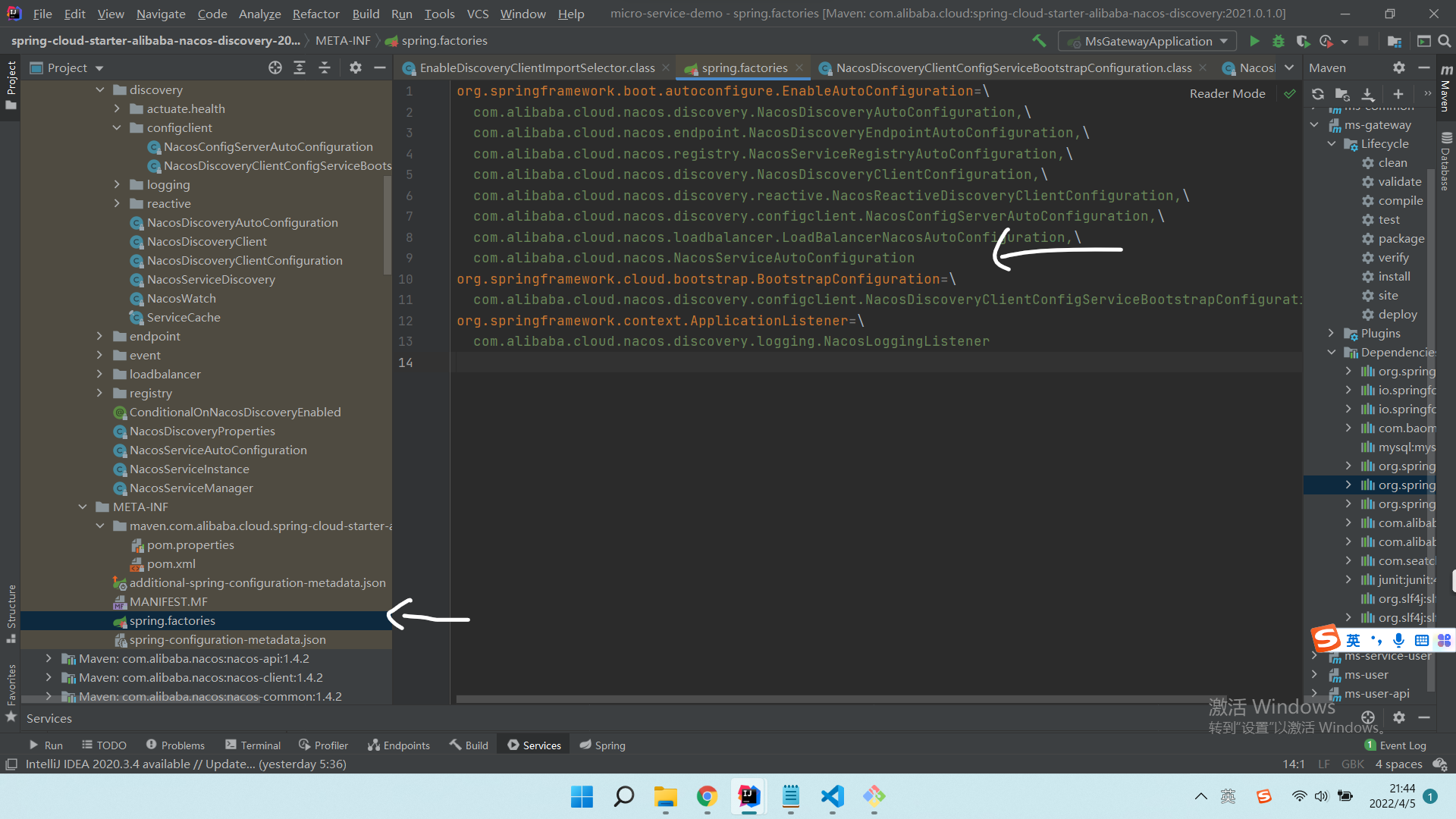
Task: Hide the Maven tool window
Action: pos(1424,67)
